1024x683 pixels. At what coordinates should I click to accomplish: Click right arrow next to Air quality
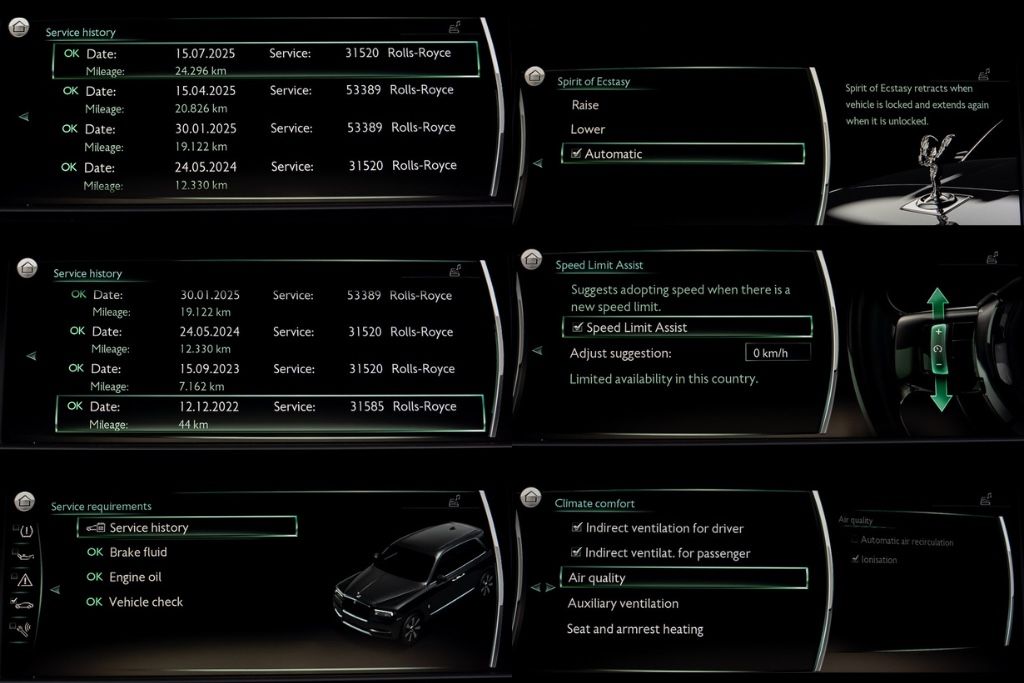pos(550,587)
